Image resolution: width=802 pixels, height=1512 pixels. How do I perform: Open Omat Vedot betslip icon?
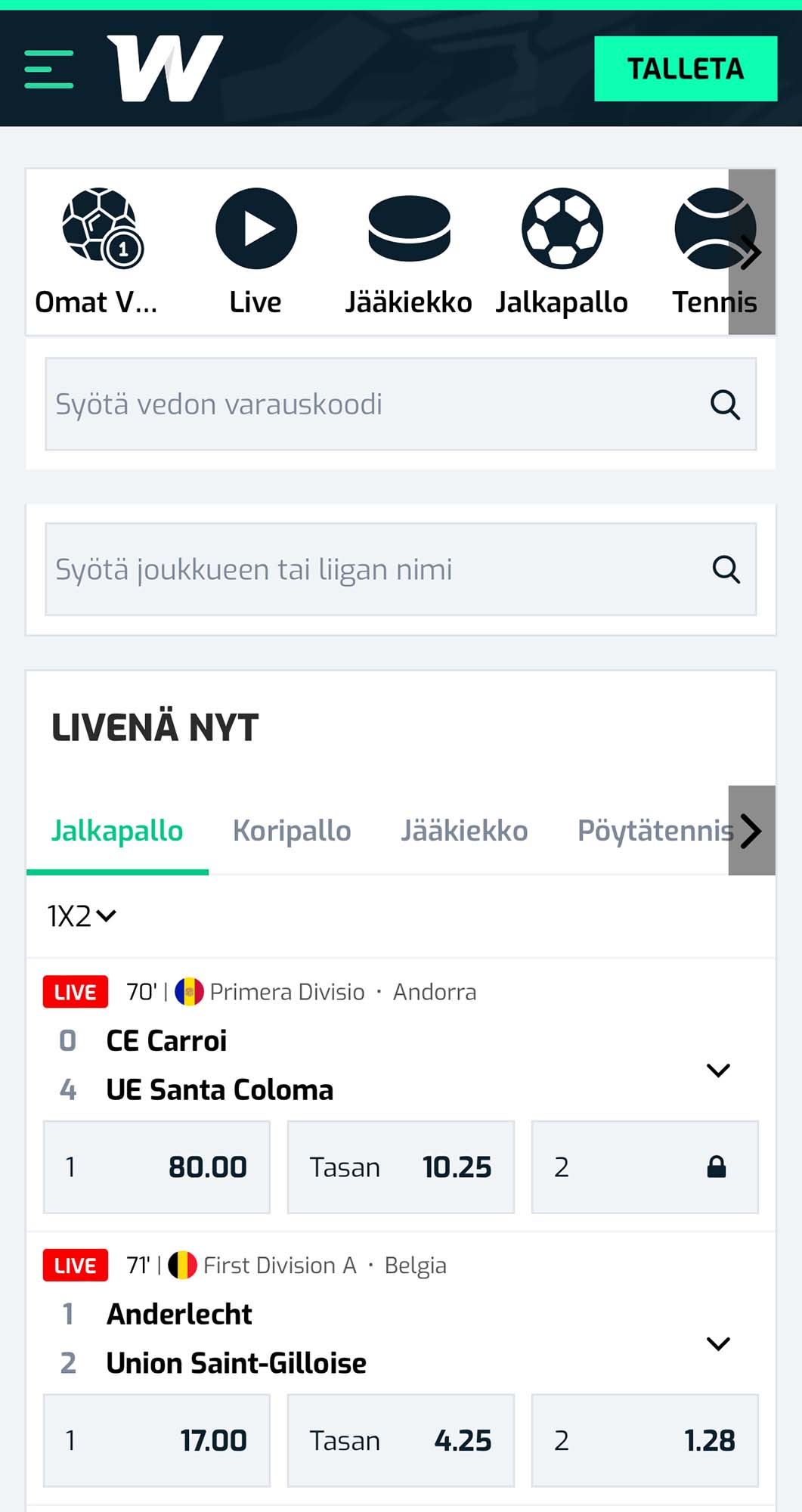[x=103, y=228]
